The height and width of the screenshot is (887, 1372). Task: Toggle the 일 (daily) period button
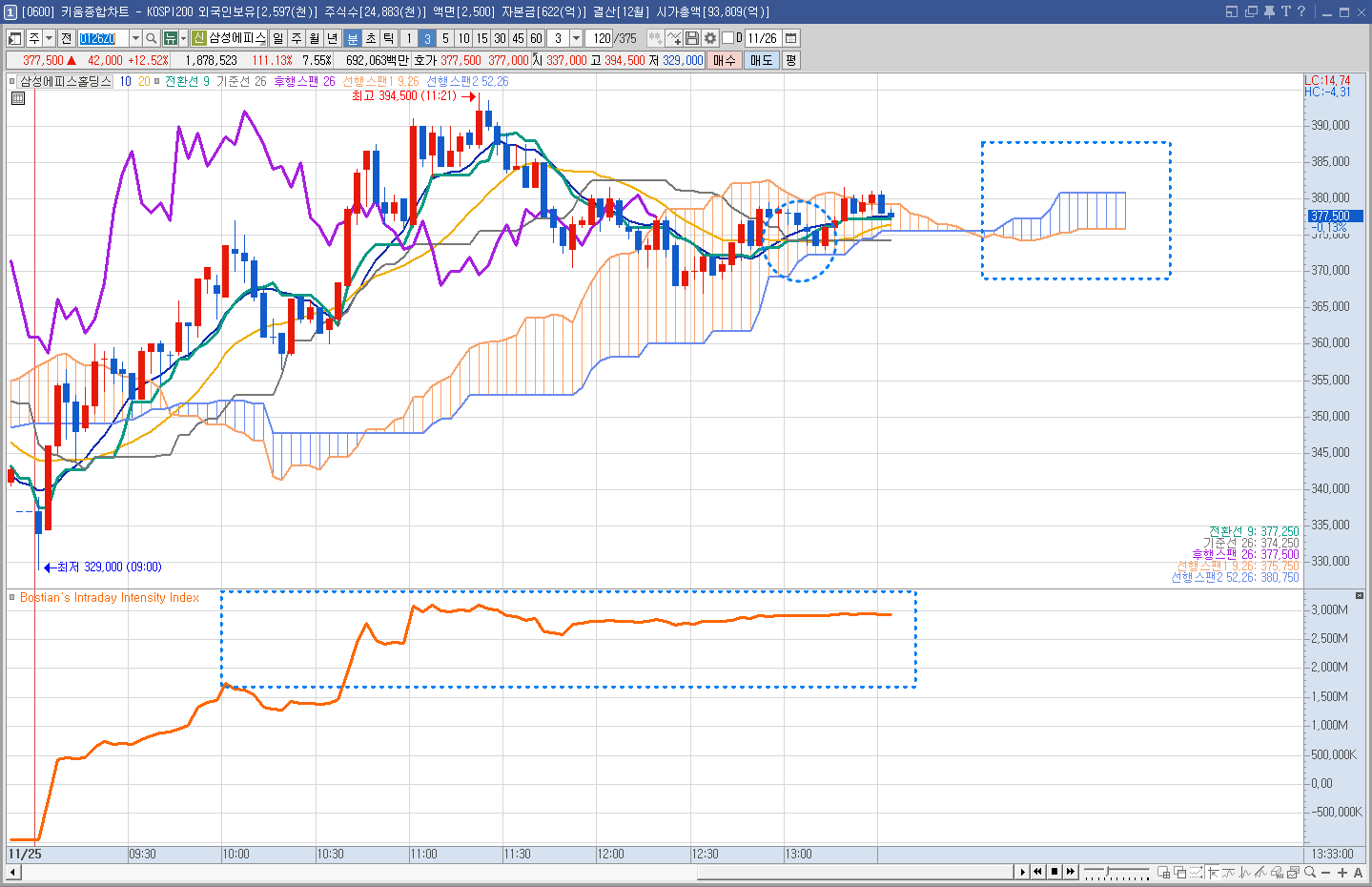click(x=277, y=38)
